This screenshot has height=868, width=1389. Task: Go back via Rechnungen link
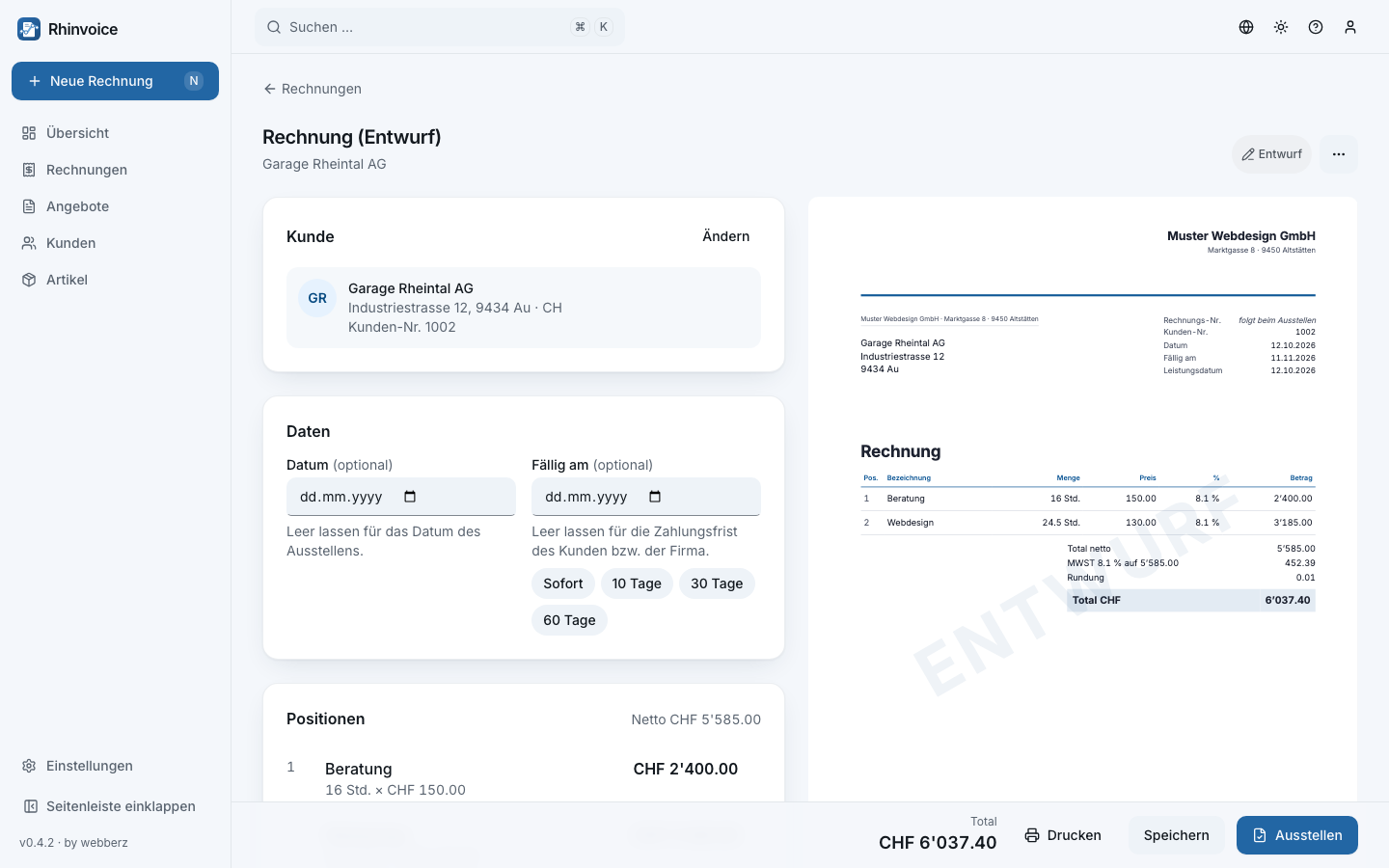point(313,89)
